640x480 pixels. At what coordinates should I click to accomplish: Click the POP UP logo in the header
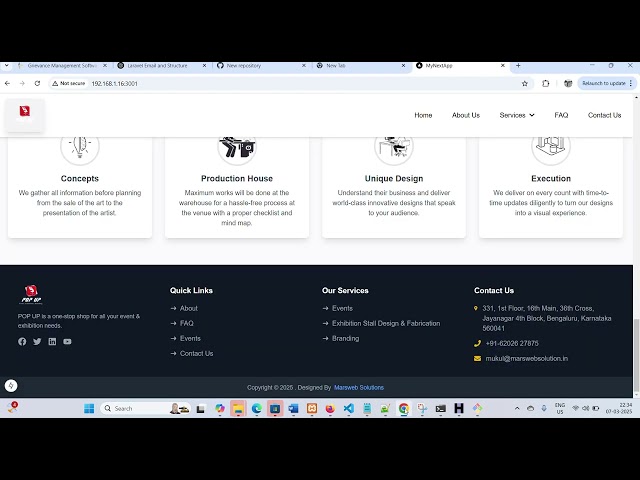coord(24,115)
